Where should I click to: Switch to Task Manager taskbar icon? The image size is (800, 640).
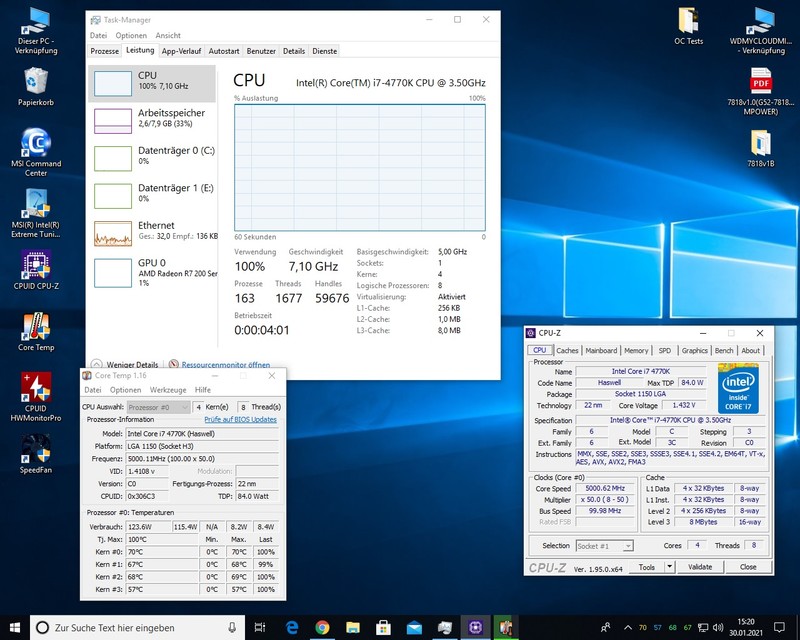(x=444, y=627)
